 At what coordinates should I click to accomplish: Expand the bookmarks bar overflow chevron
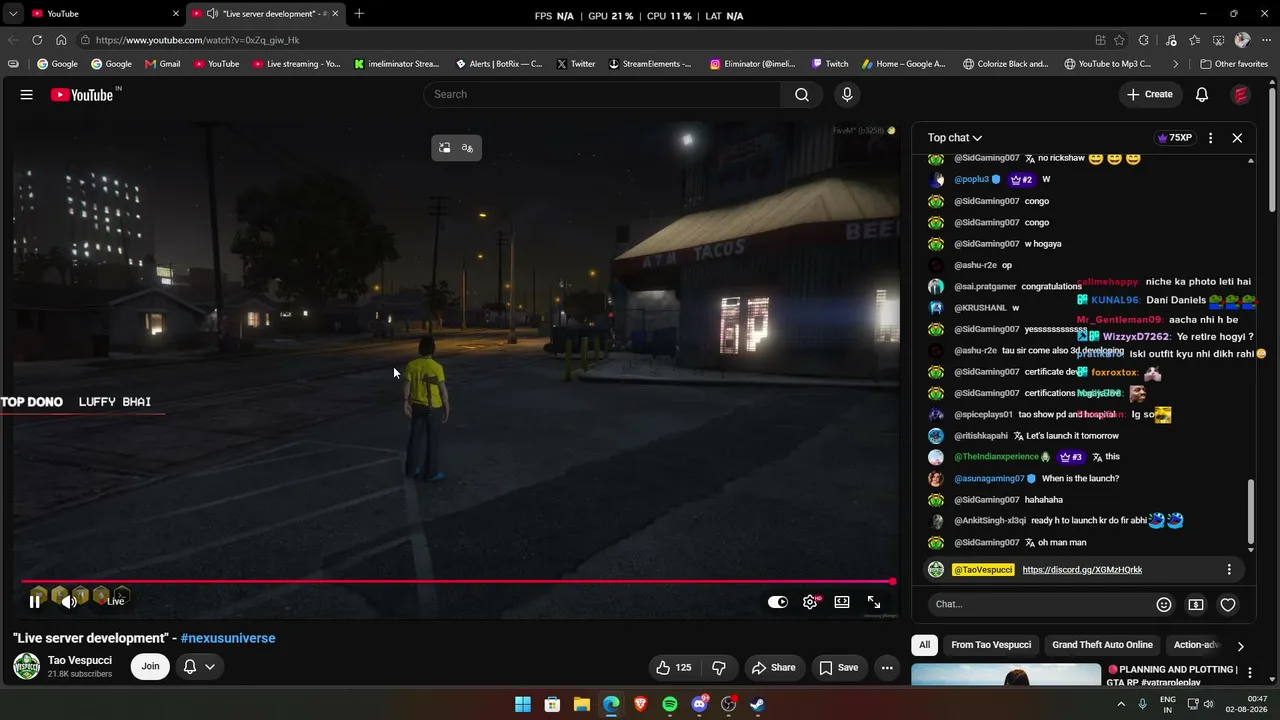click(x=1176, y=64)
